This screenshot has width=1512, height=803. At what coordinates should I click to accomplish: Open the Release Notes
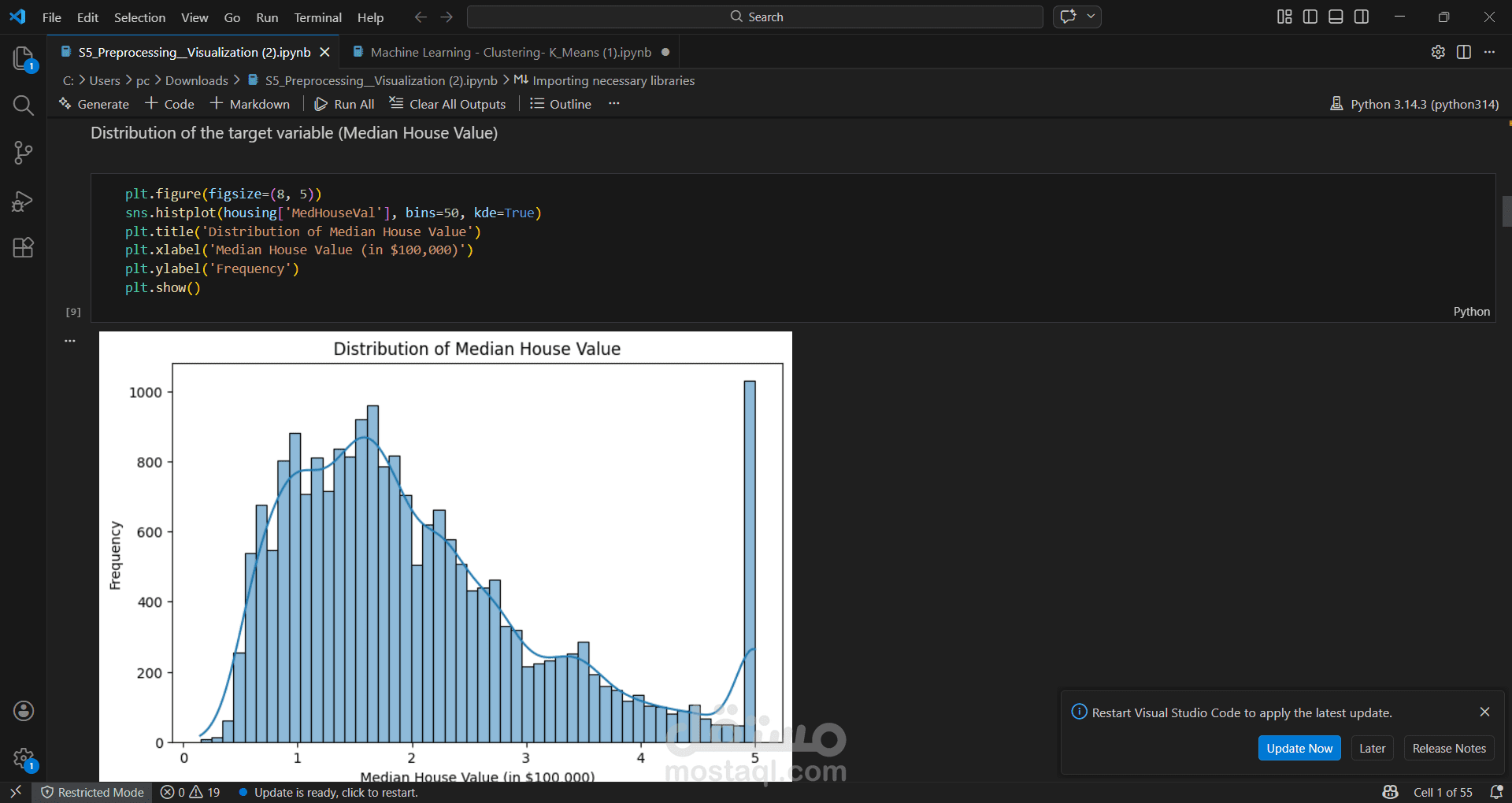pos(1448,748)
